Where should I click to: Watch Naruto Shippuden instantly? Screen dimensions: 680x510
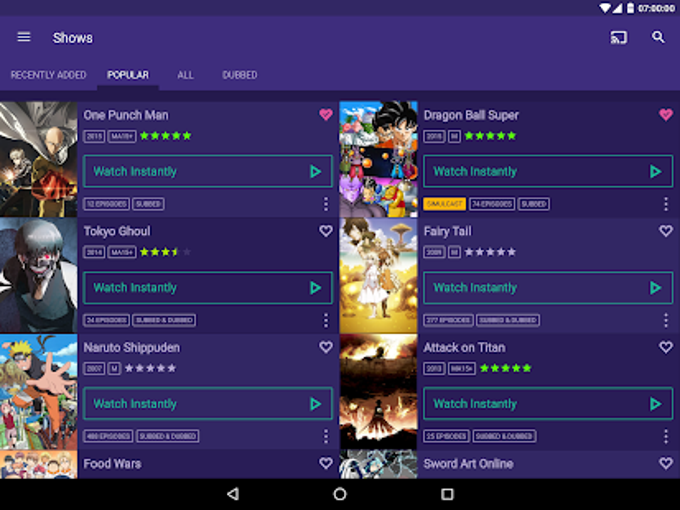click(x=208, y=404)
